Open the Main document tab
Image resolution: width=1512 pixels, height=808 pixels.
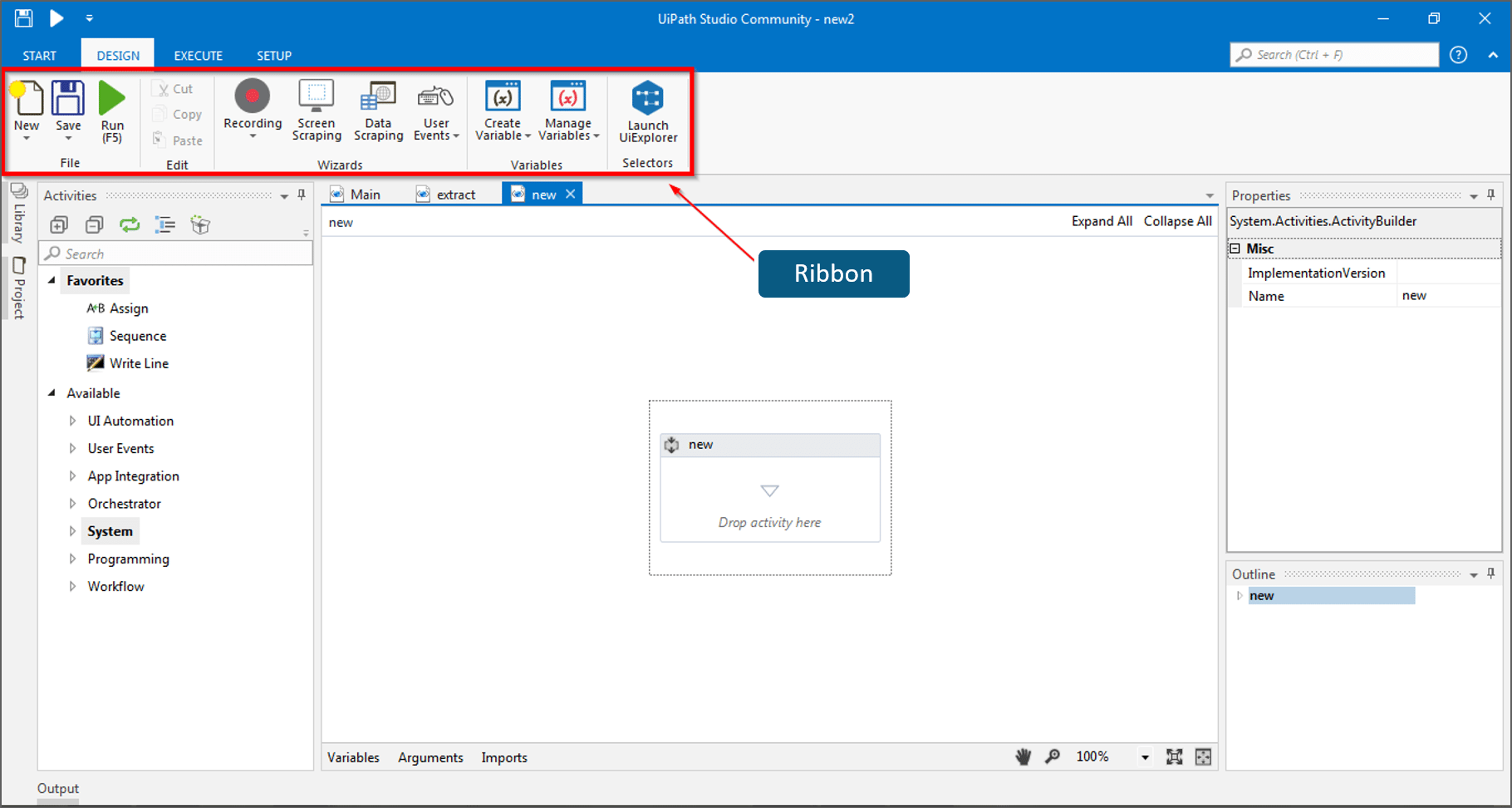(356, 195)
